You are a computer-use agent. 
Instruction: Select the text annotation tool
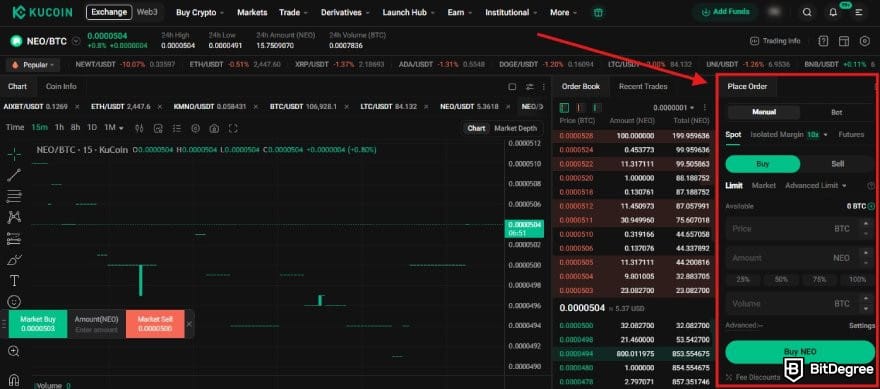tap(14, 280)
